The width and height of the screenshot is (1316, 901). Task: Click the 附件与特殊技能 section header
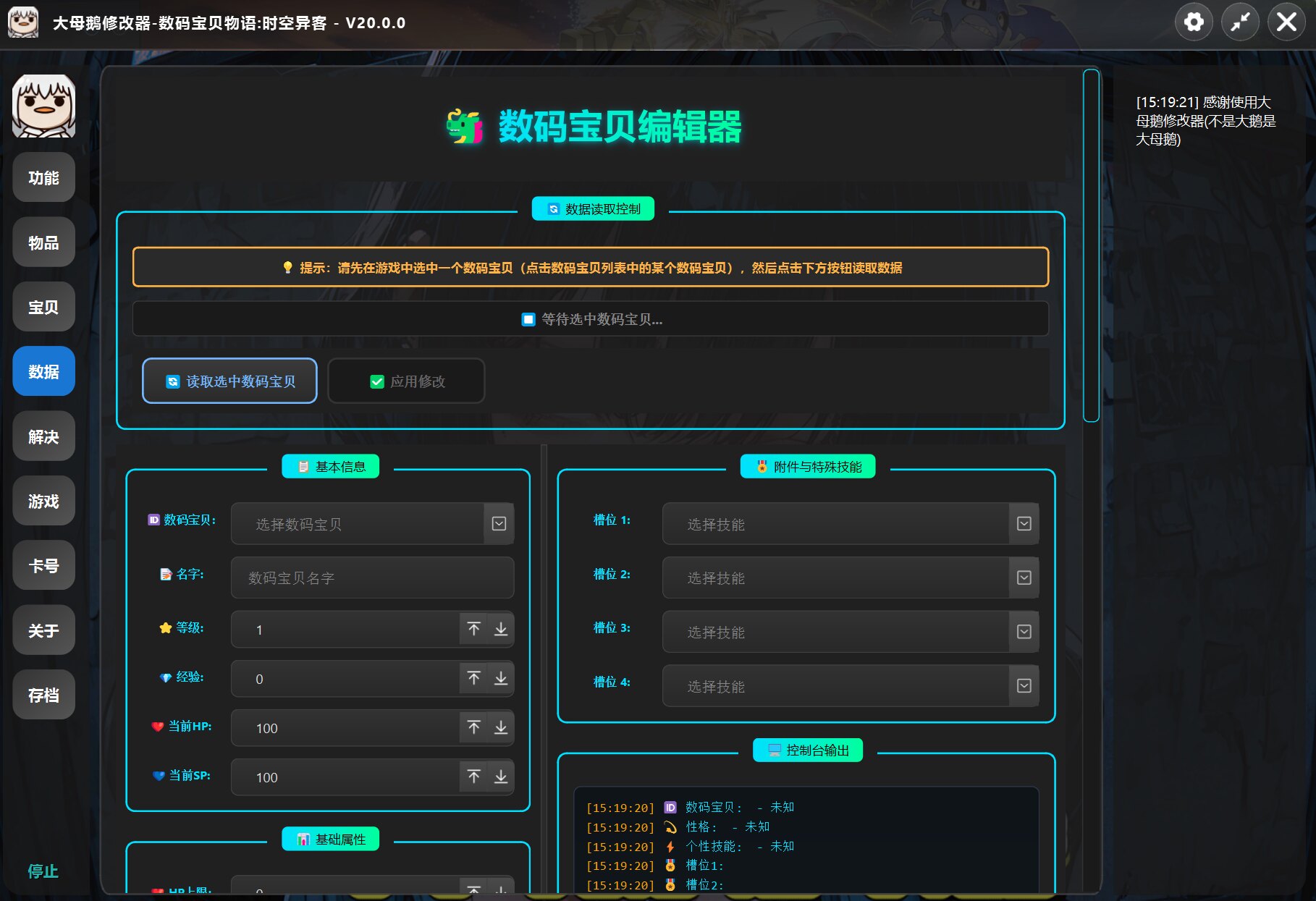807,466
